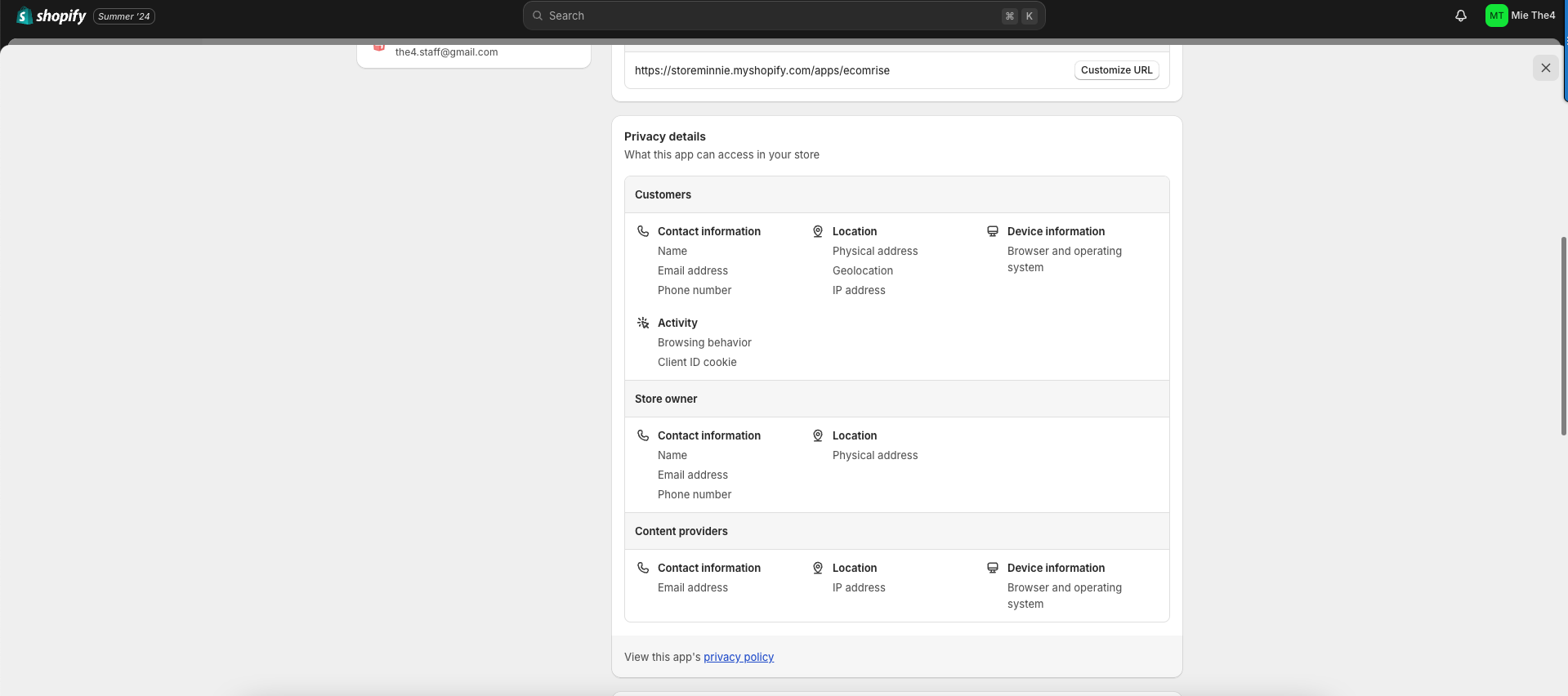The image size is (1568, 696).
Task: Click Content providers Device information icon
Action: point(992,568)
